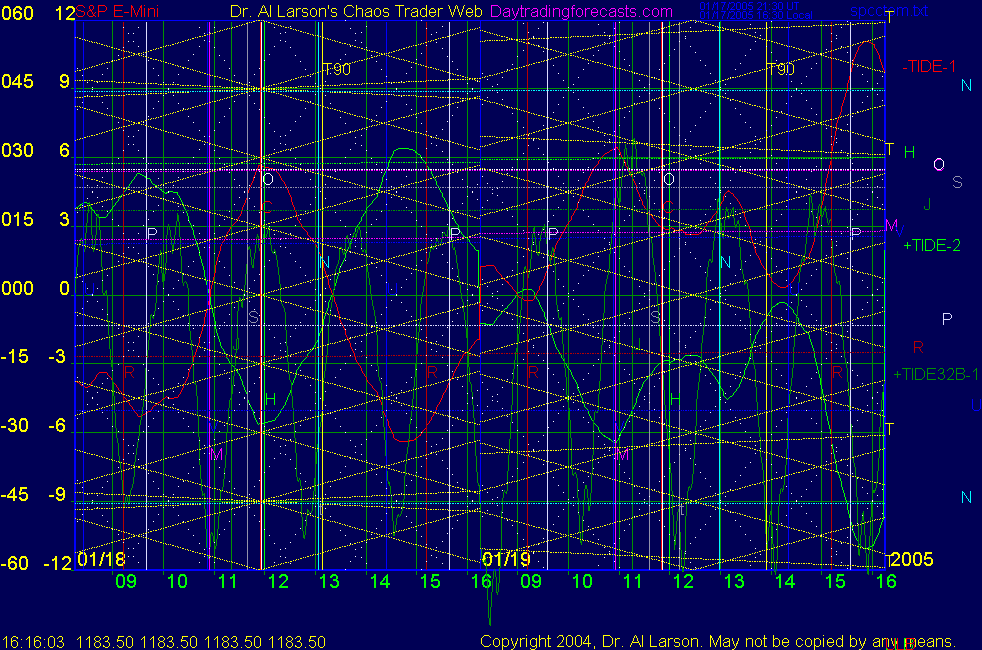982x650 pixels.
Task: Click the '-9' inner y-axis label
Action: pos(57,495)
